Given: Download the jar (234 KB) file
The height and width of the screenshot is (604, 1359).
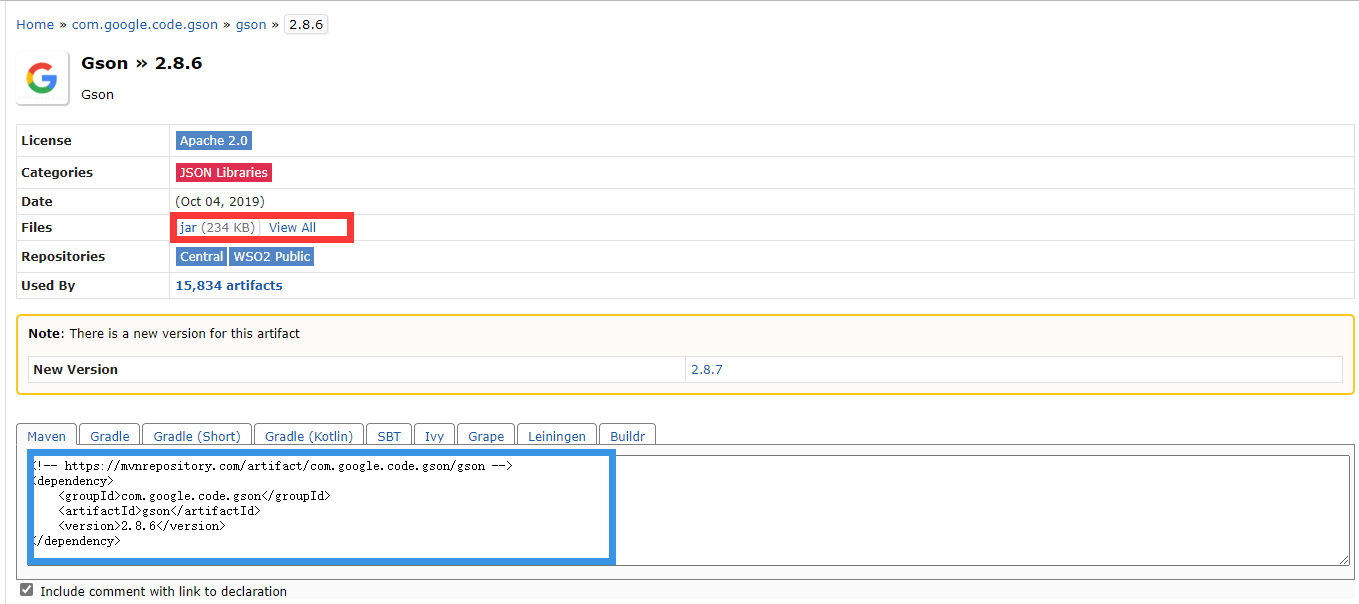Looking at the screenshot, I should coord(217,228).
